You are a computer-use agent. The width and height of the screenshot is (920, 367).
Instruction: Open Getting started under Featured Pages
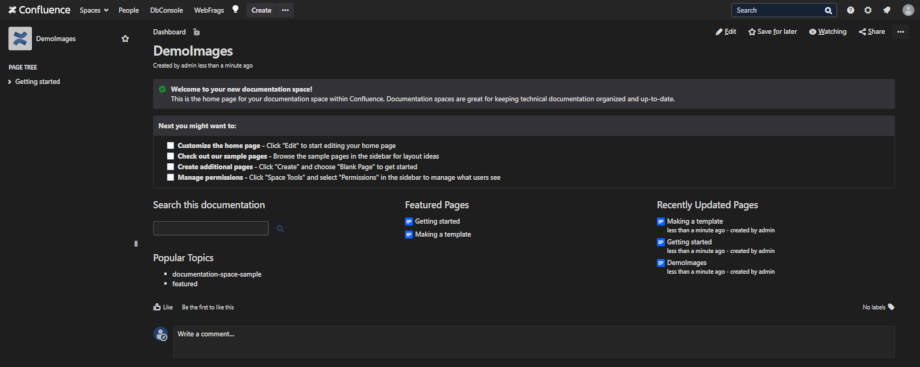click(437, 221)
